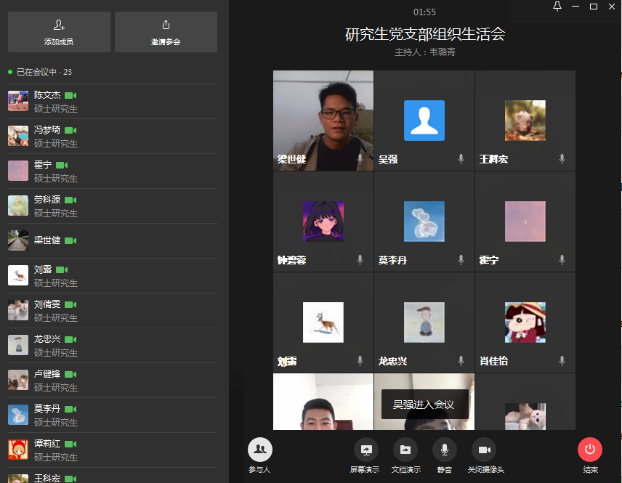Click camera icon beside 冯梦瑶 in list
The height and width of the screenshot is (483, 622).
(x=70, y=130)
